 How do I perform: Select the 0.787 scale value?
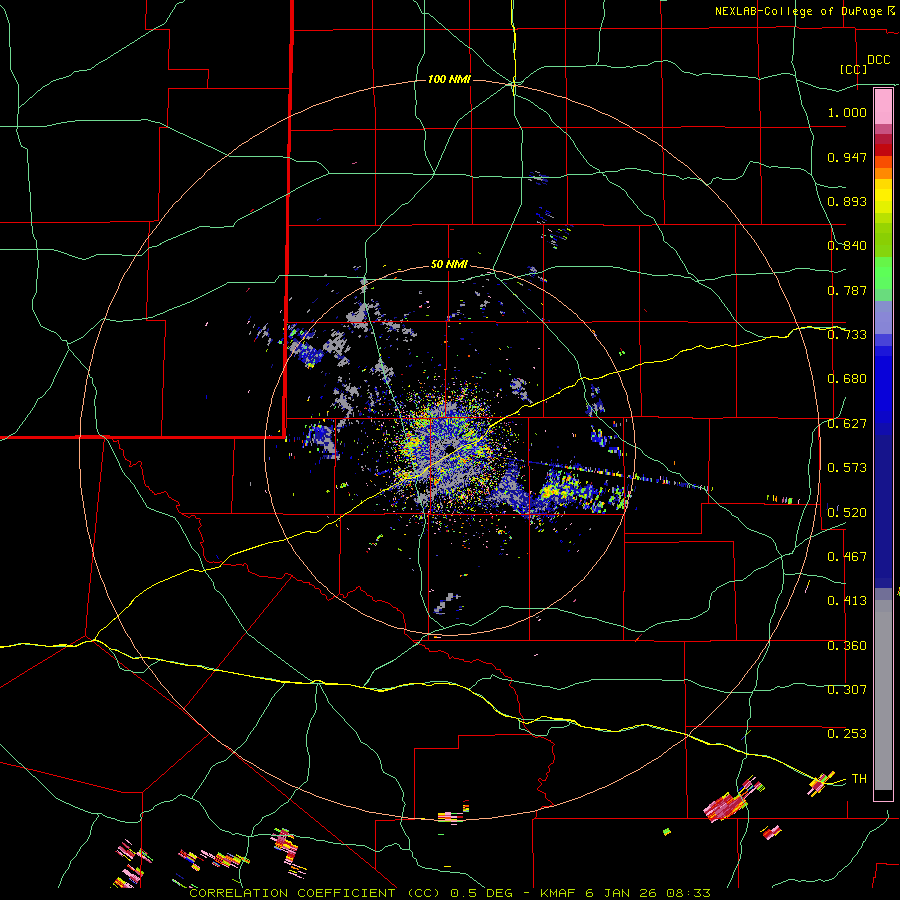tap(847, 290)
